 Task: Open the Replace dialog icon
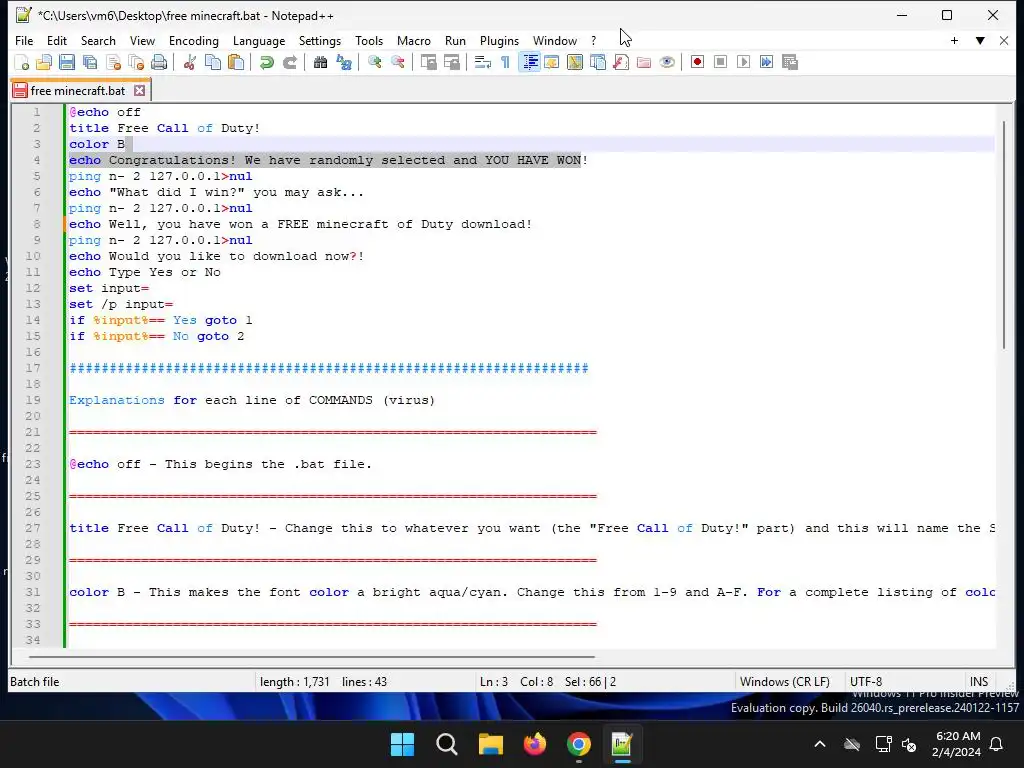tap(344, 62)
